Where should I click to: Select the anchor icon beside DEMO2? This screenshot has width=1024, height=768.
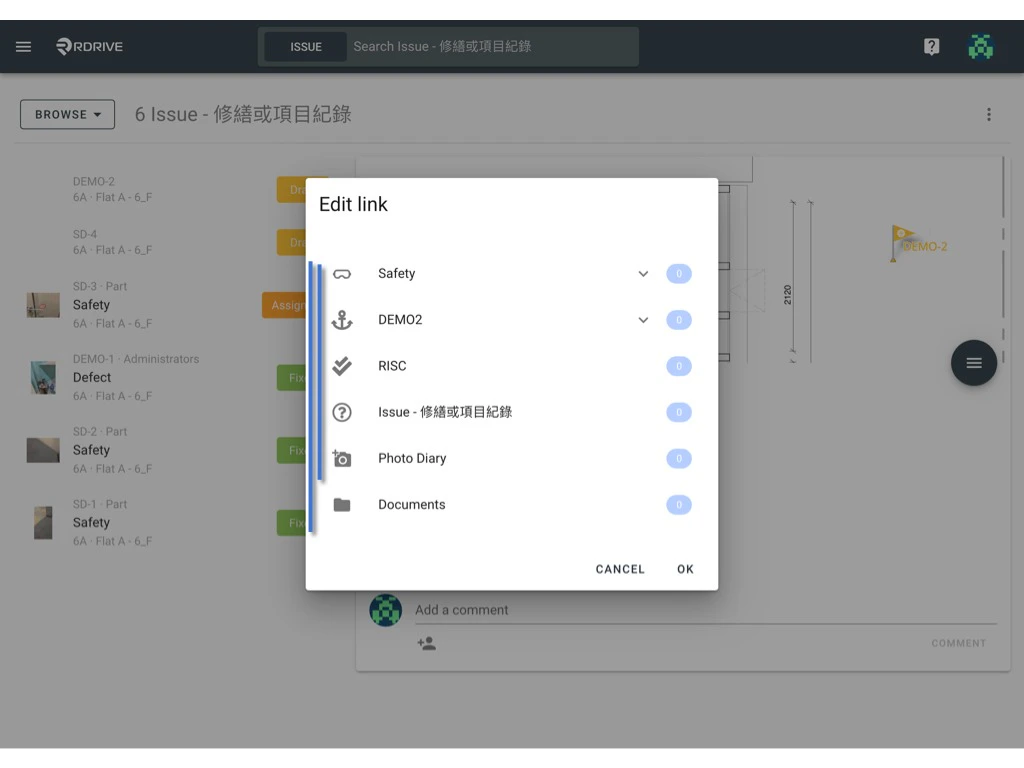342,319
